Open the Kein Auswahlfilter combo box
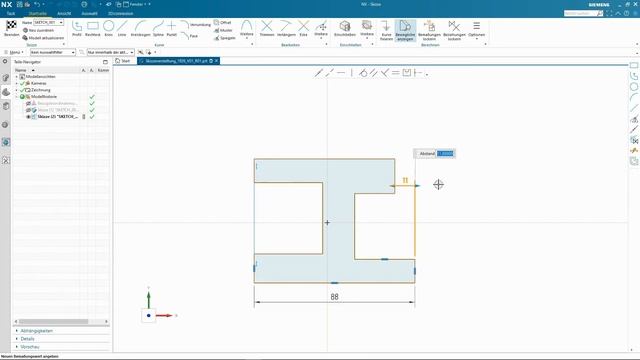 (53, 52)
